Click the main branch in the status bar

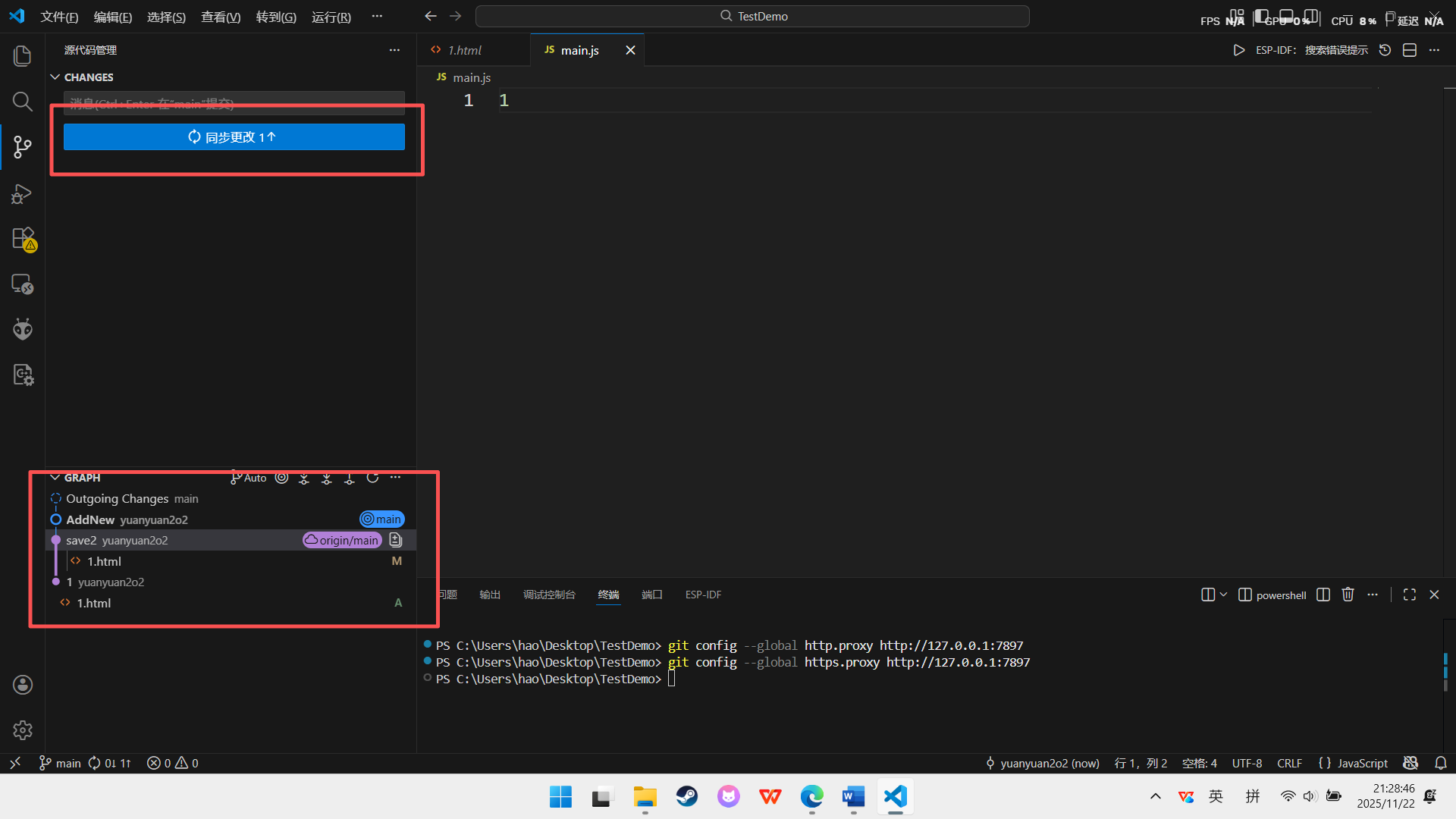59,763
